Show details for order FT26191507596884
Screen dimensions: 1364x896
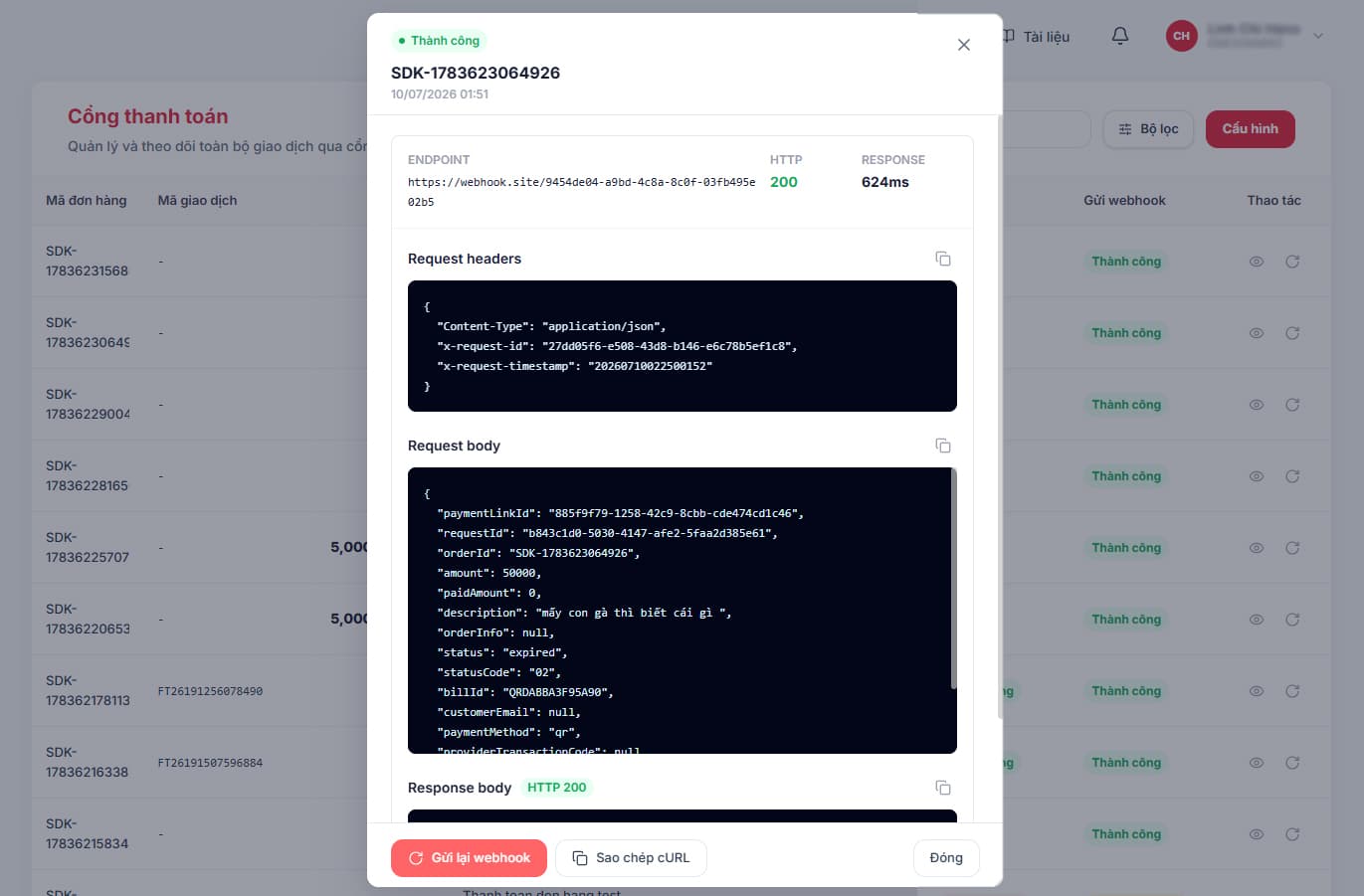[x=1257, y=763]
